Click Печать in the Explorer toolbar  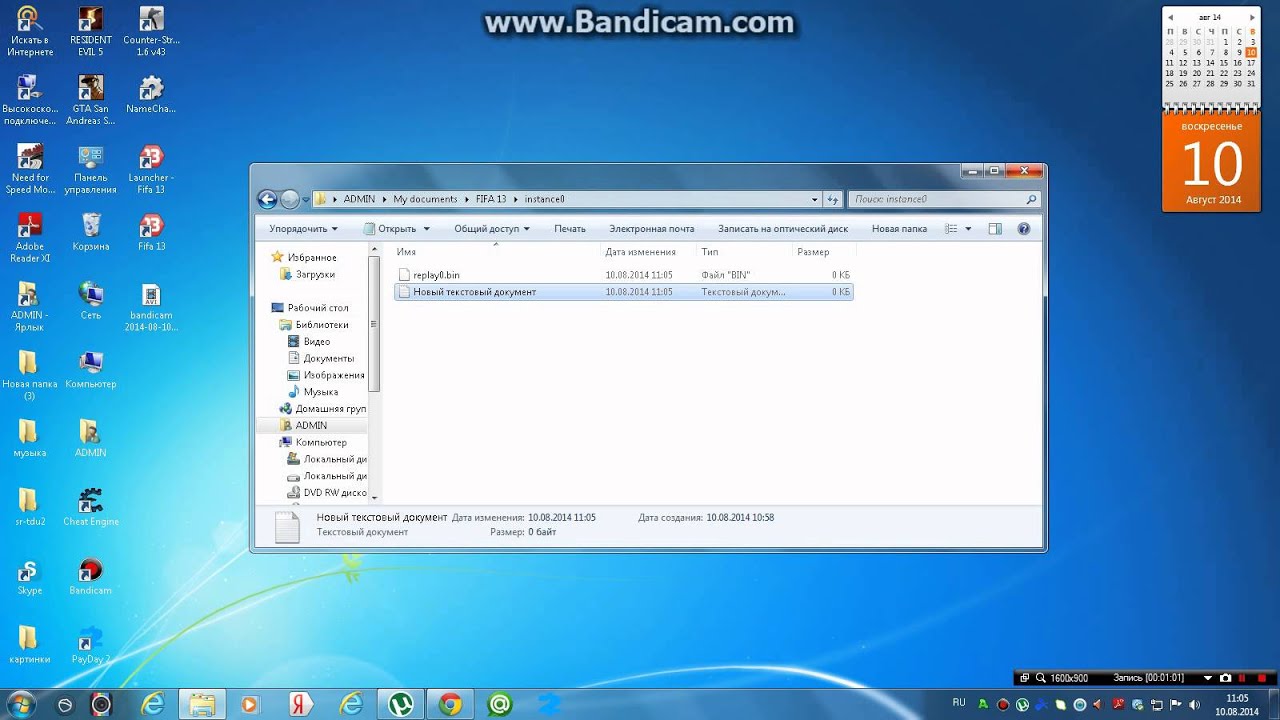pyautogui.click(x=570, y=229)
